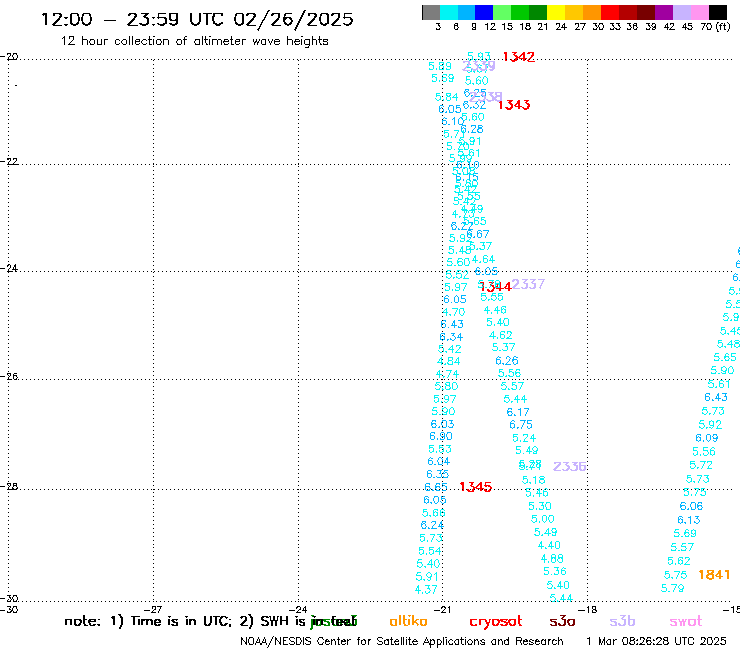Click the red cryosat track label 1342
The height and width of the screenshot is (650, 740).
tap(518, 57)
